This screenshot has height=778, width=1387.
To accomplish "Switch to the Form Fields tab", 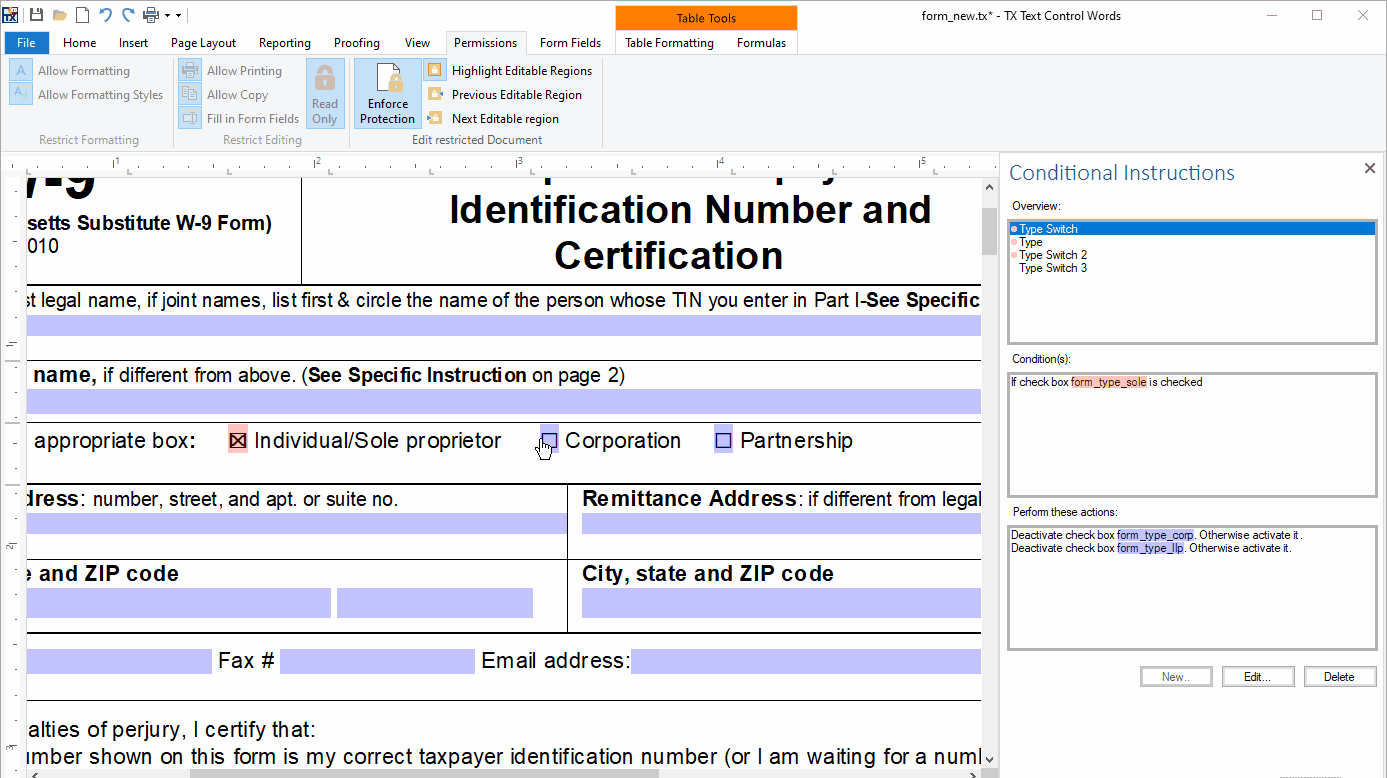I will coord(570,43).
